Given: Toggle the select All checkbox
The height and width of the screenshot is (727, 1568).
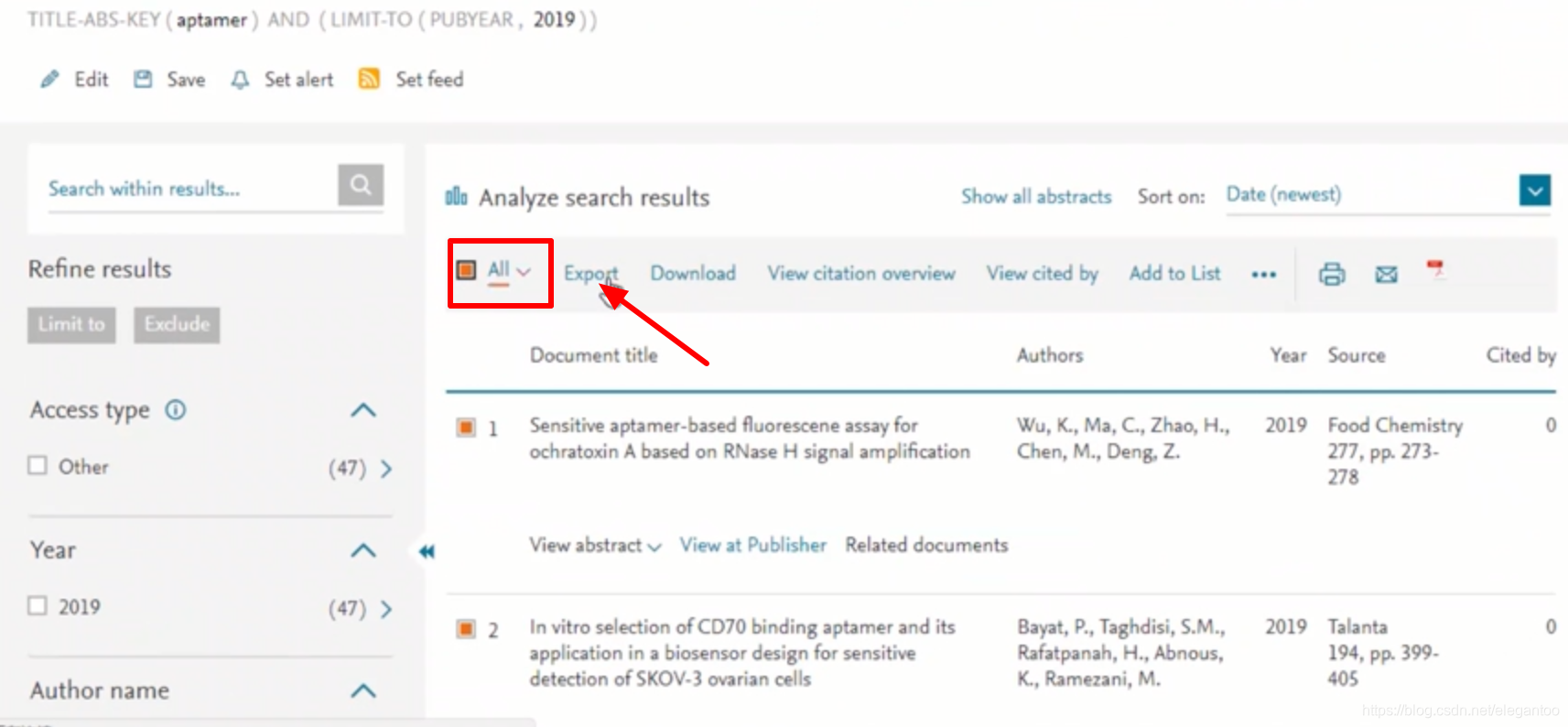Looking at the screenshot, I should click(466, 270).
